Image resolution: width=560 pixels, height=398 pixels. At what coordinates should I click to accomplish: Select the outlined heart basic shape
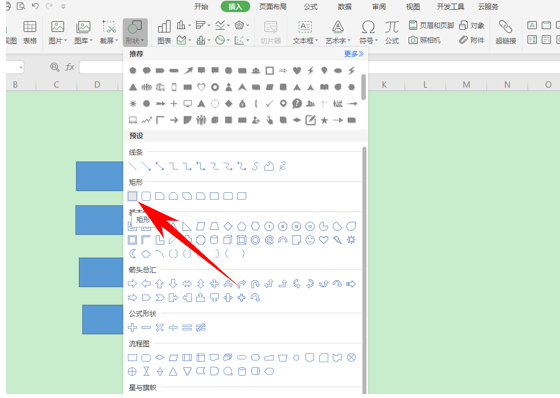[x=324, y=240]
